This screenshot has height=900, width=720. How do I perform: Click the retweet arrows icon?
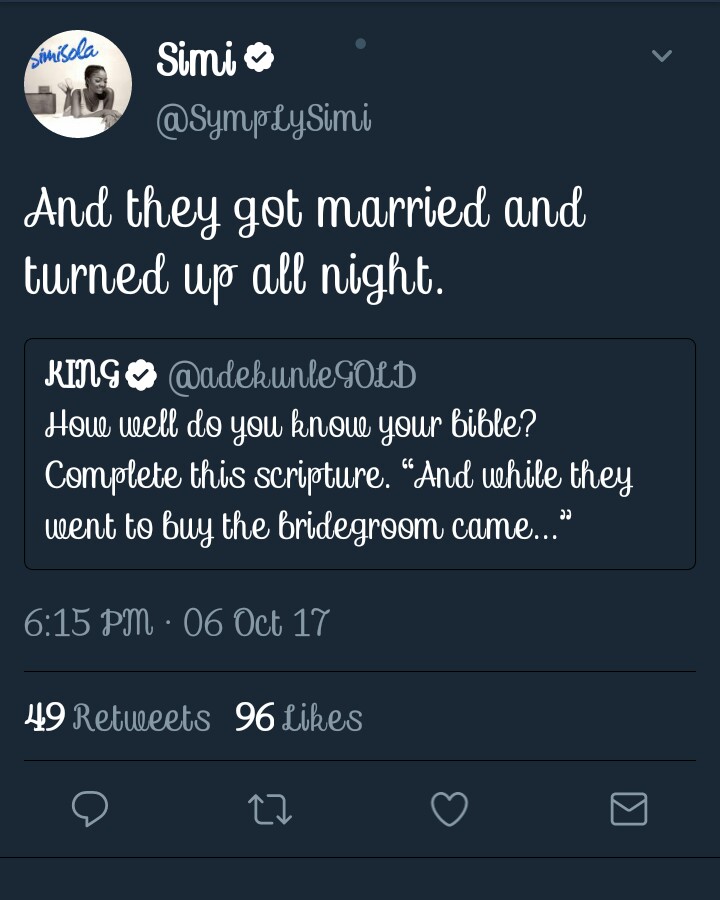tap(270, 808)
